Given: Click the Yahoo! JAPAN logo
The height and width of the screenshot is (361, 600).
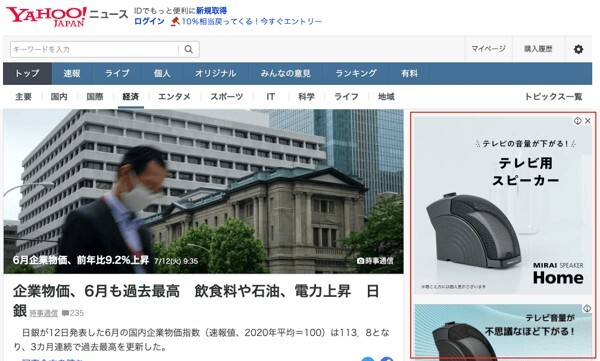Looking at the screenshot, I should coord(46,16).
